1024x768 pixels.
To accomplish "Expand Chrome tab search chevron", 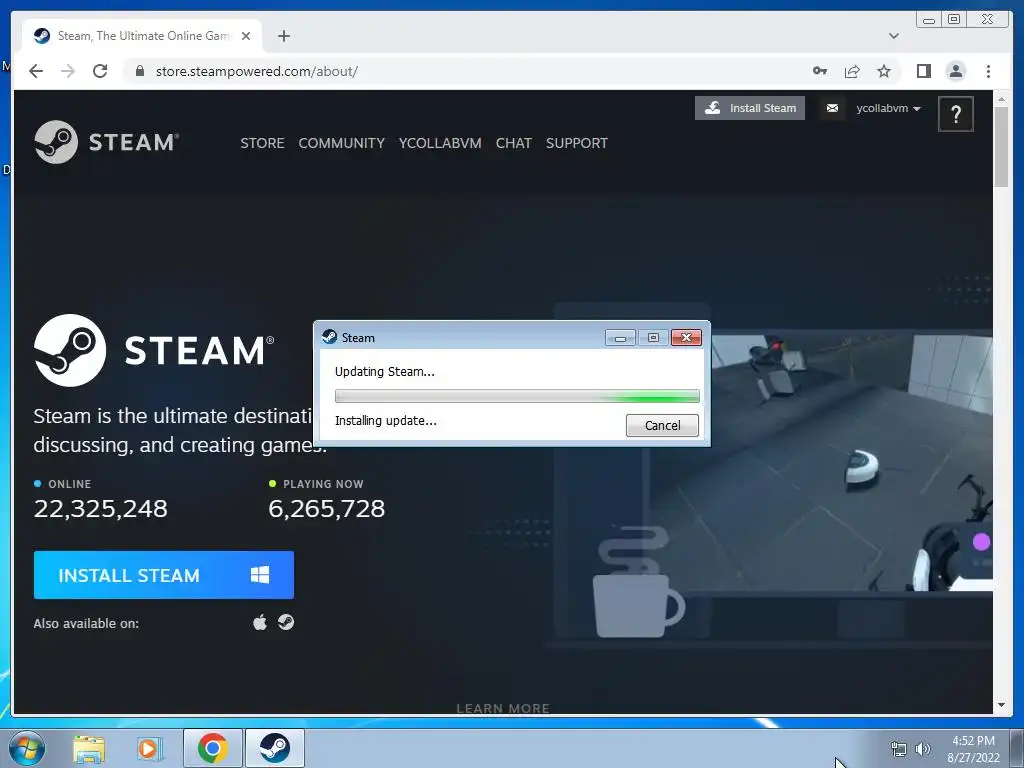I will point(894,36).
